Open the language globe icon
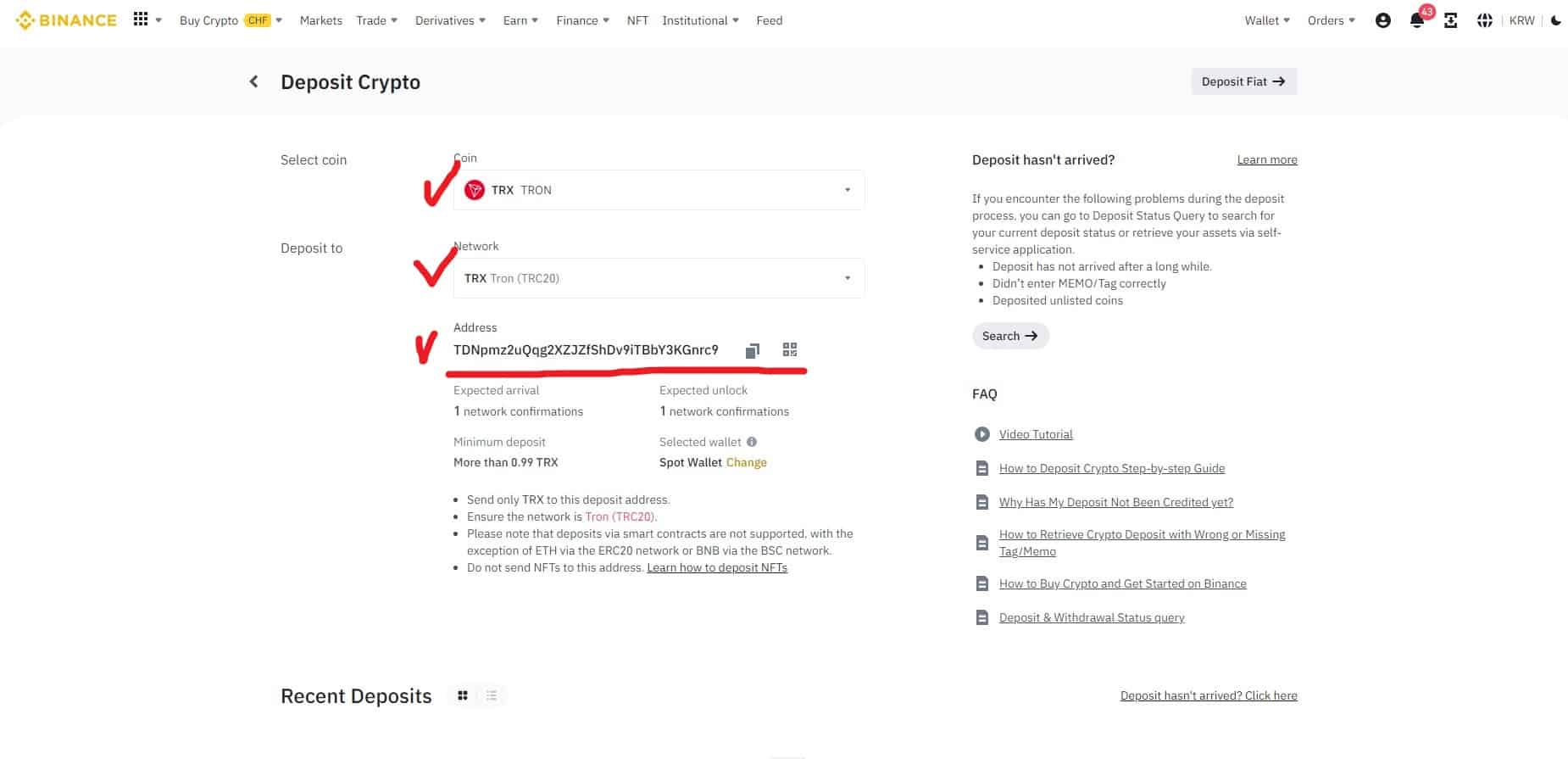1568x759 pixels. pyautogui.click(x=1484, y=20)
